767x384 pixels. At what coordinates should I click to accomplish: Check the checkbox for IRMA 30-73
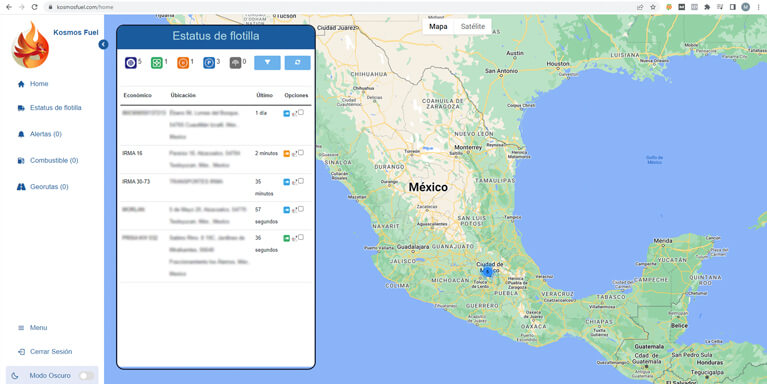pos(301,181)
